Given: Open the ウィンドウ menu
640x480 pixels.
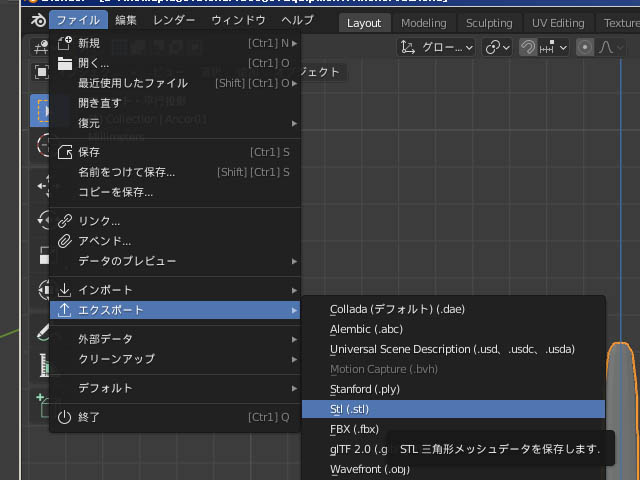Looking at the screenshot, I should pyautogui.click(x=238, y=20).
